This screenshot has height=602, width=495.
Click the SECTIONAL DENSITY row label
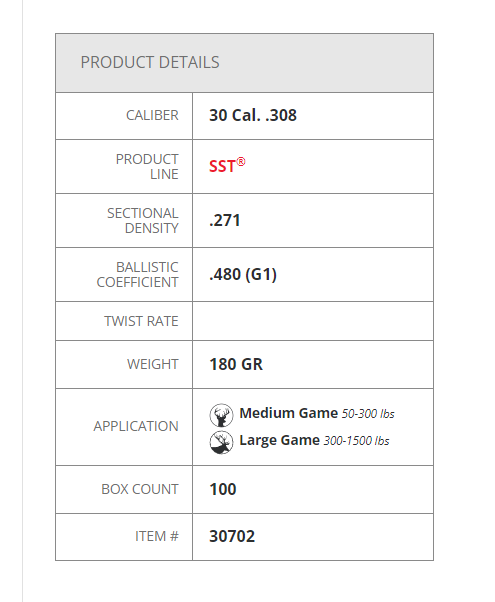coord(143,221)
